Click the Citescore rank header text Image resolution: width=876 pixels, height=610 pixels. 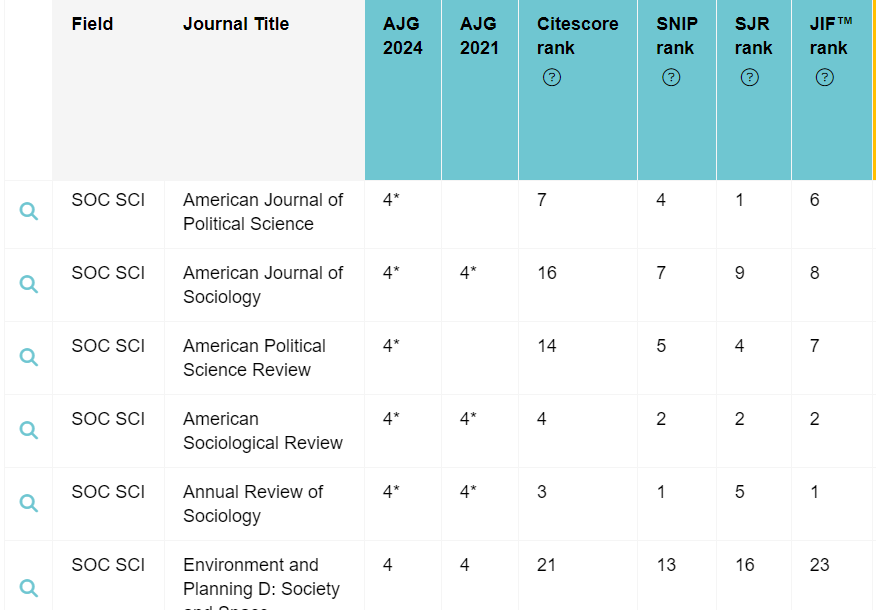[577, 36]
